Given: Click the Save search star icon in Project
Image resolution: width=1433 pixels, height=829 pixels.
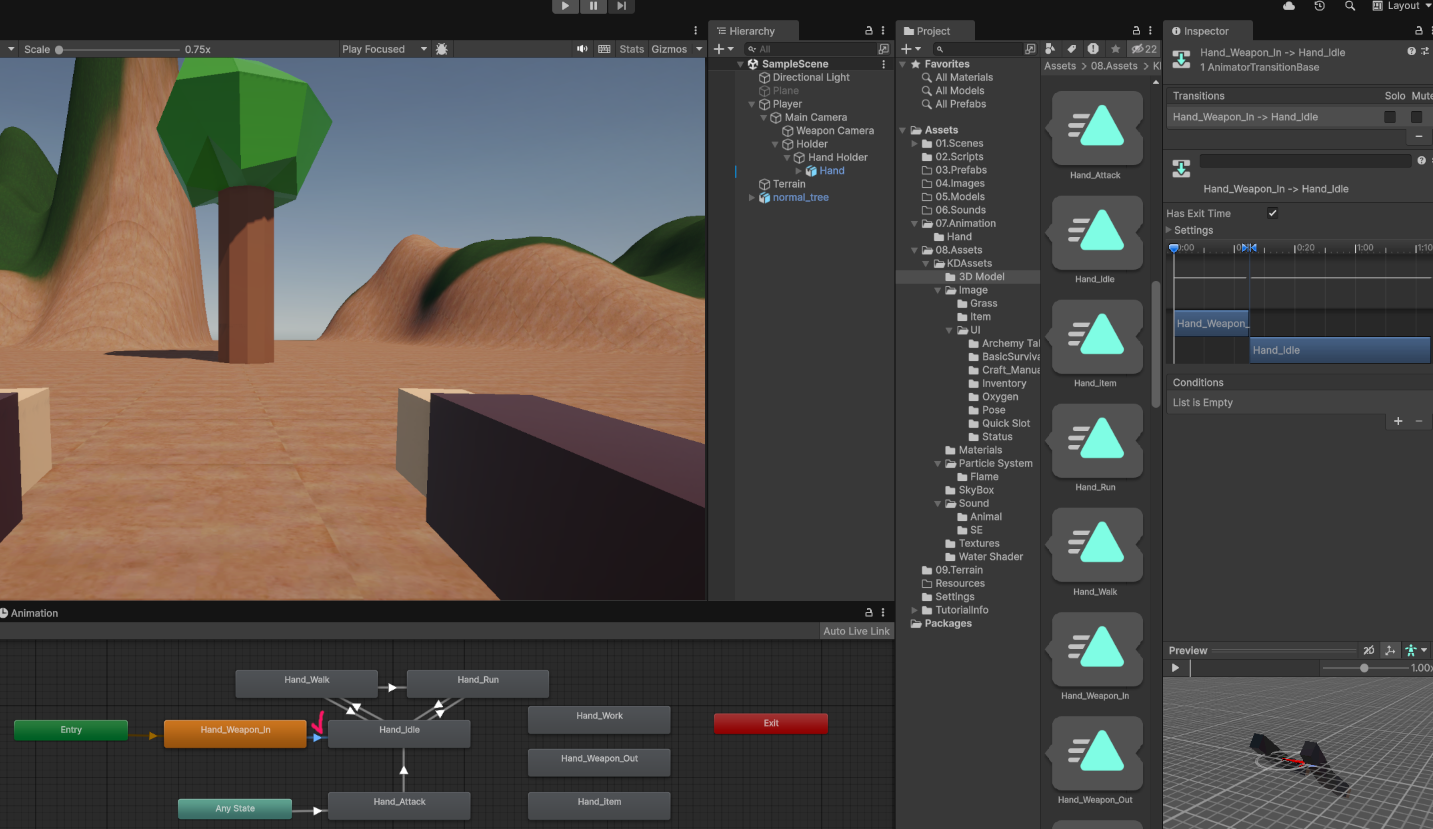Looking at the screenshot, I should tap(1115, 49).
